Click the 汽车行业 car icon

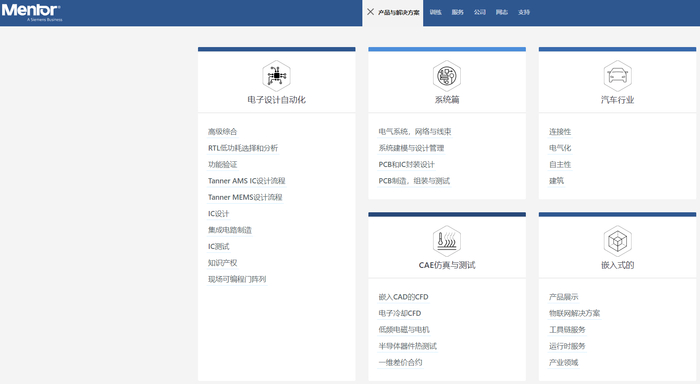click(x=617, y=76)
